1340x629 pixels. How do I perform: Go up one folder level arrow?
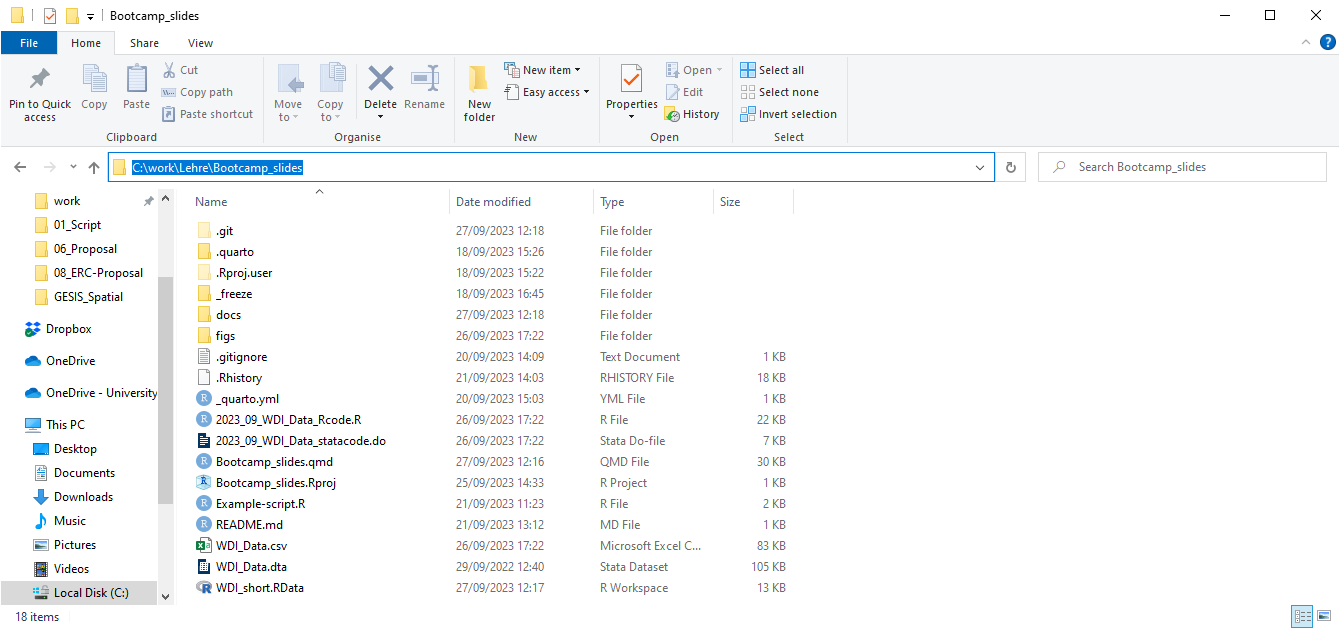94,168
